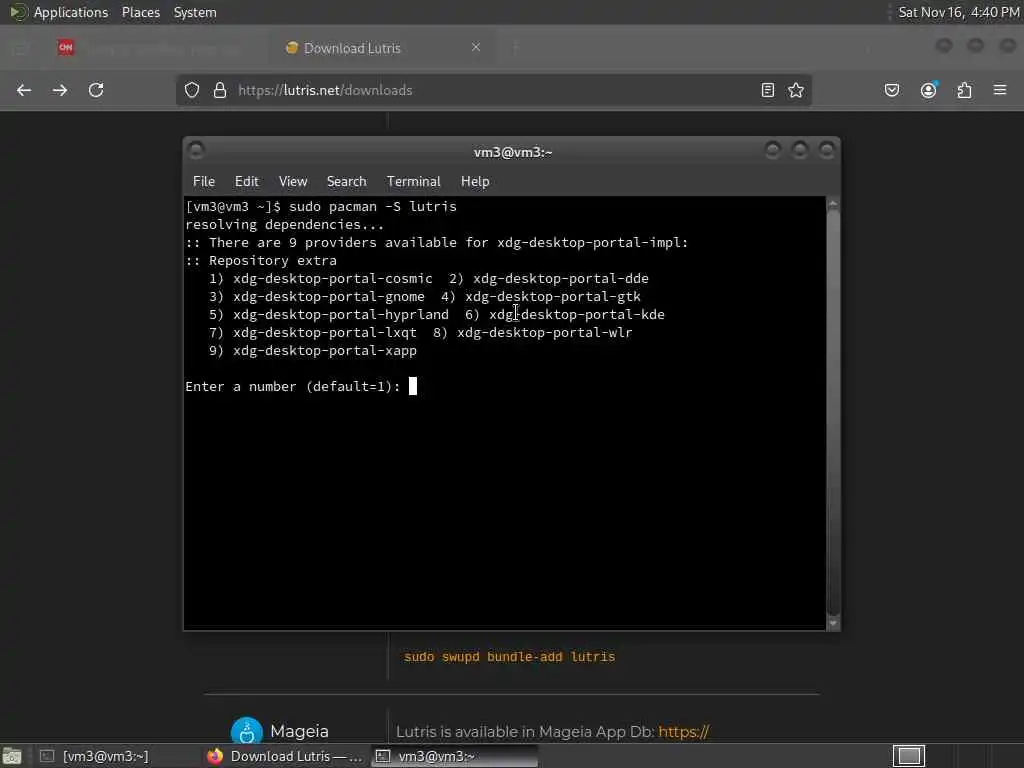1024x768 pixels.
Task: Click the workspace switcher in bottom panel
Action: point(908,756)
